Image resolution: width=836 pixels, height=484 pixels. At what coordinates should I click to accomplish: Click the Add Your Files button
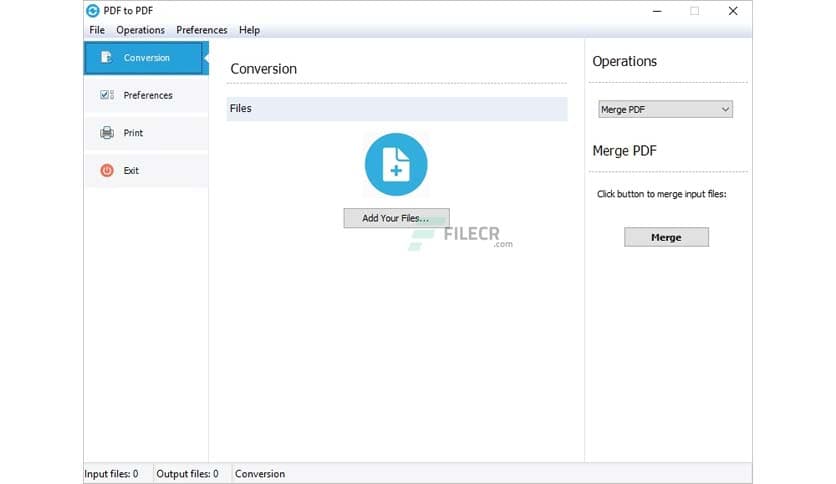pos(396,218)
